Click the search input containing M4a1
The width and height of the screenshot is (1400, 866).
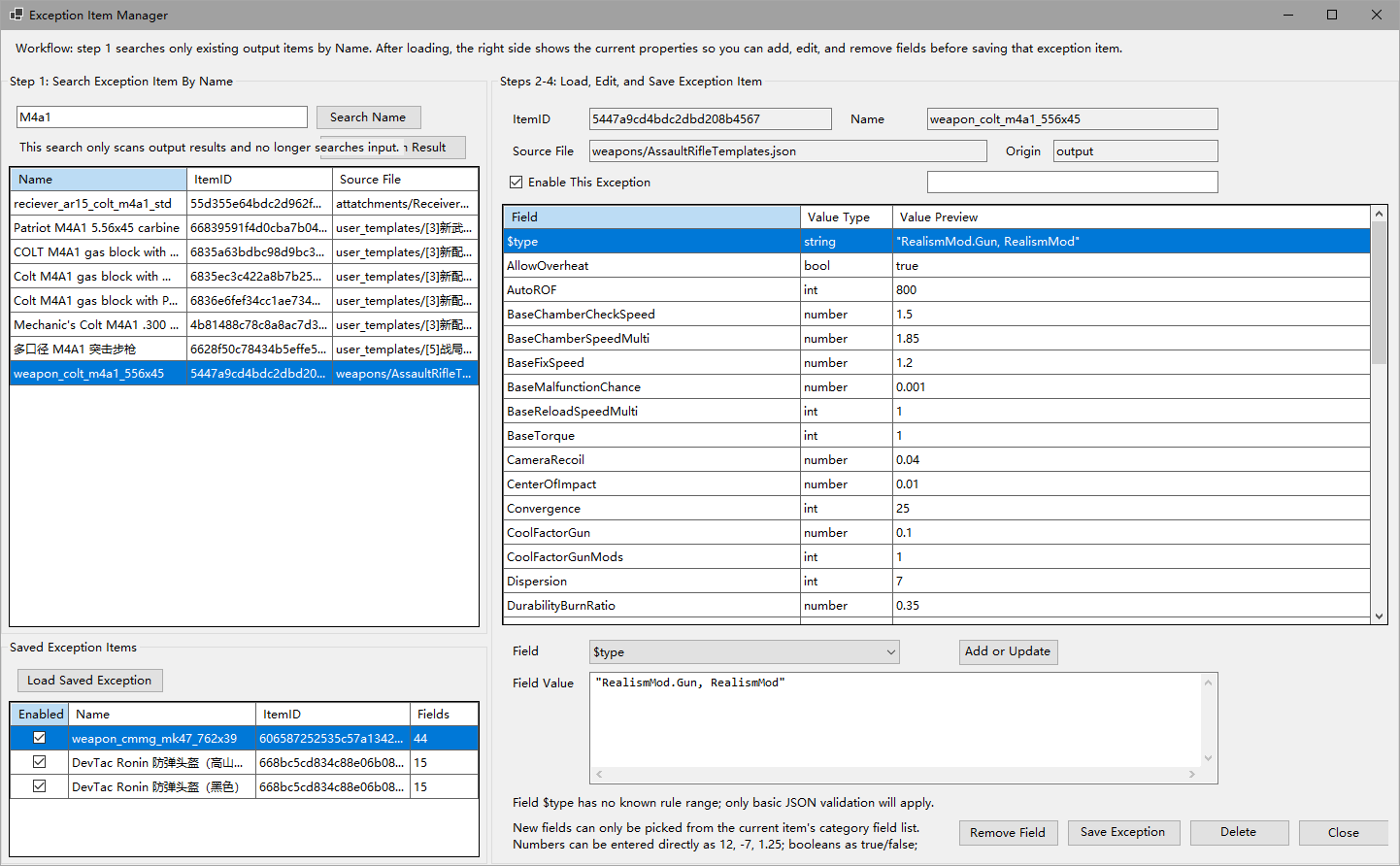point(160,117)
